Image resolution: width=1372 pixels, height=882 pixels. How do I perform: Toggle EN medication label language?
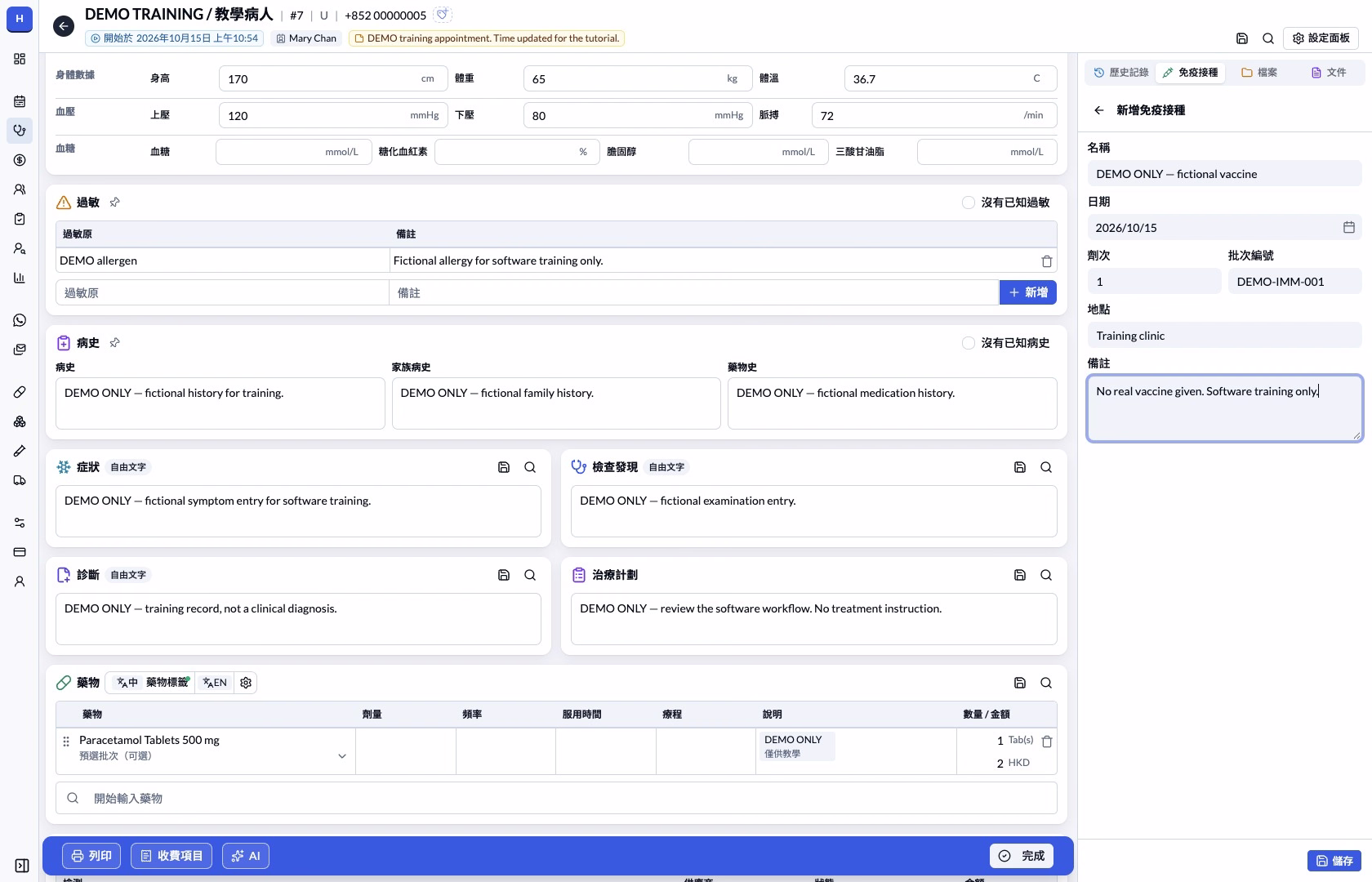215,683
